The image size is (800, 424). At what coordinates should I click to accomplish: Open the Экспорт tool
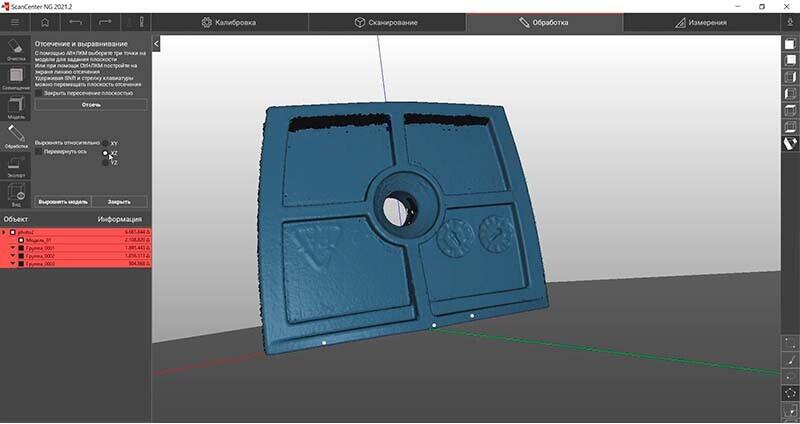click(x=16, y=165)
